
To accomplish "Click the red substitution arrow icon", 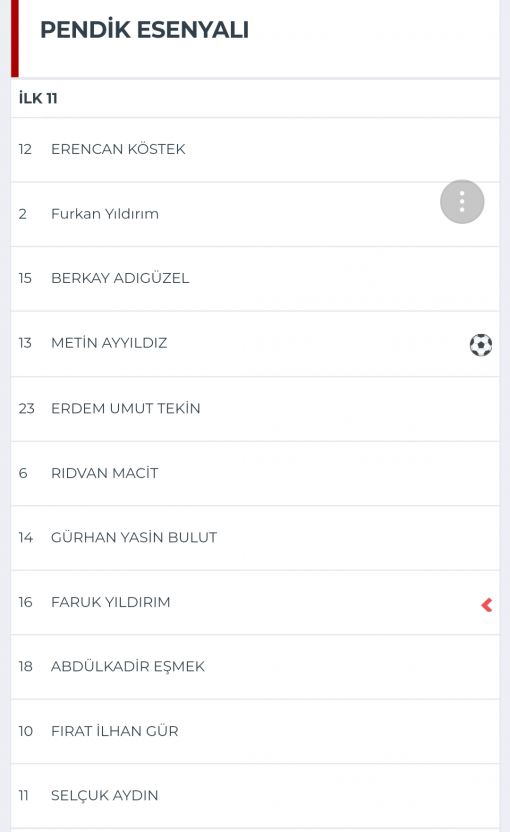I will tap(487, 604).
